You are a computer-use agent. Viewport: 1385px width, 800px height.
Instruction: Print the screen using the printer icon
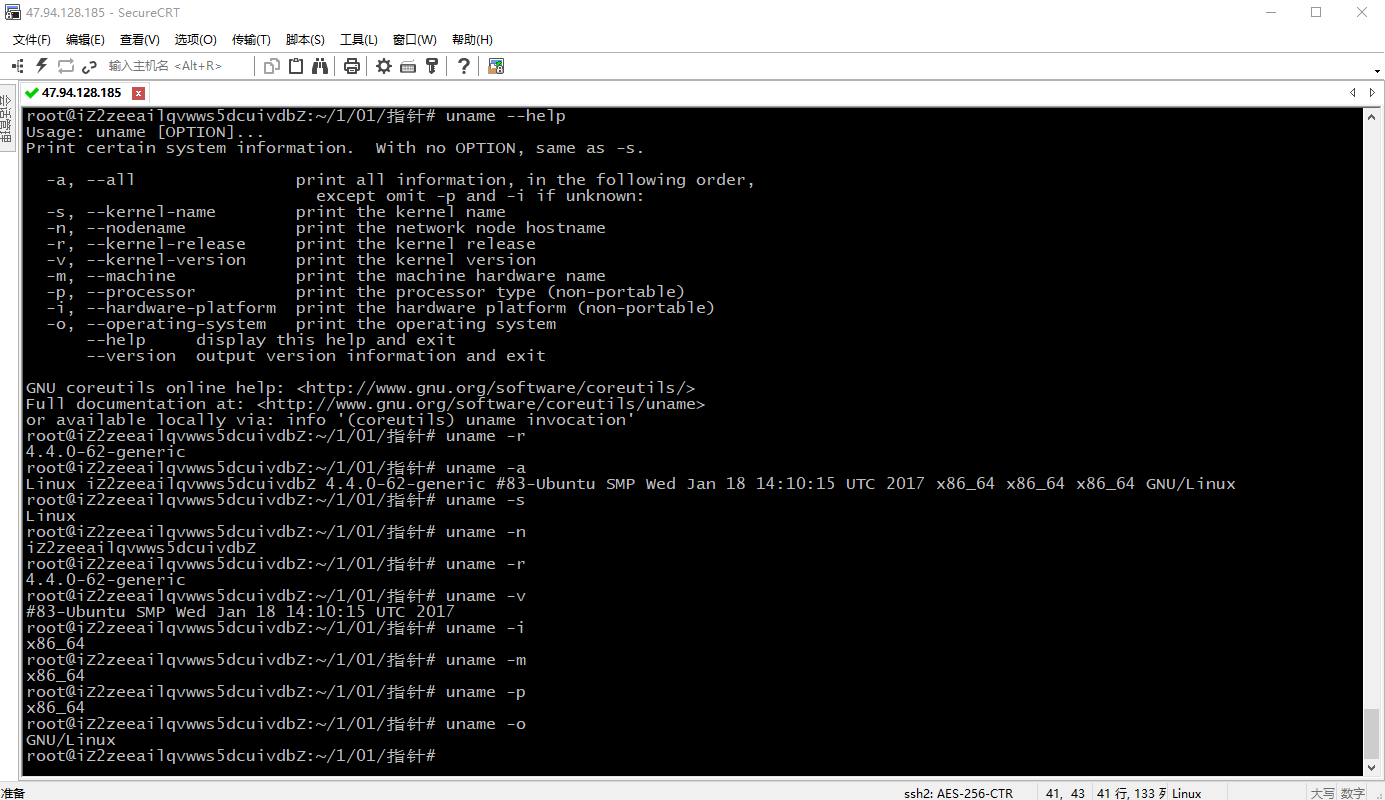[x=351, y=66]
